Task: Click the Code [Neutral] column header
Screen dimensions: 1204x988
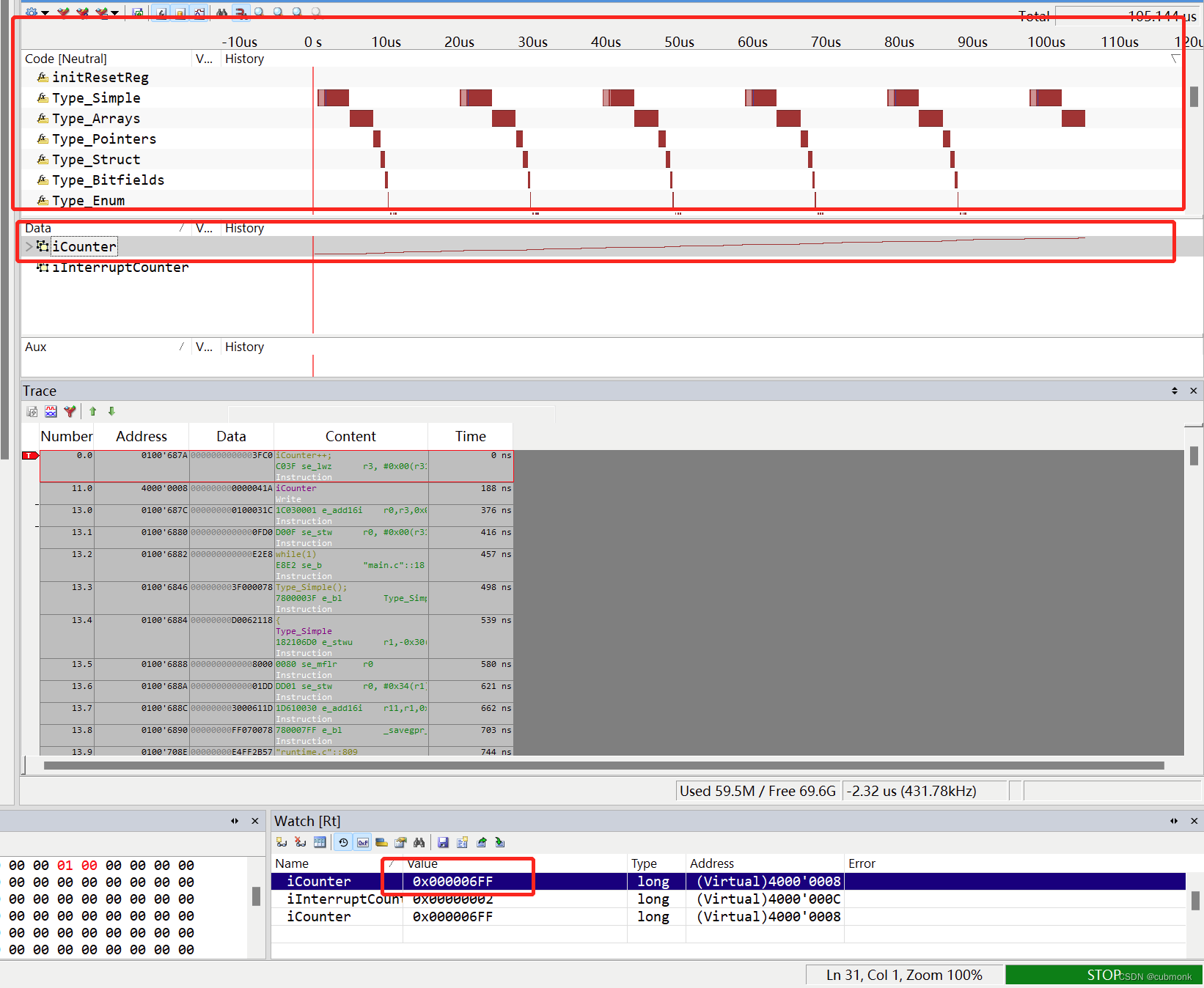Action: (106, 59)
